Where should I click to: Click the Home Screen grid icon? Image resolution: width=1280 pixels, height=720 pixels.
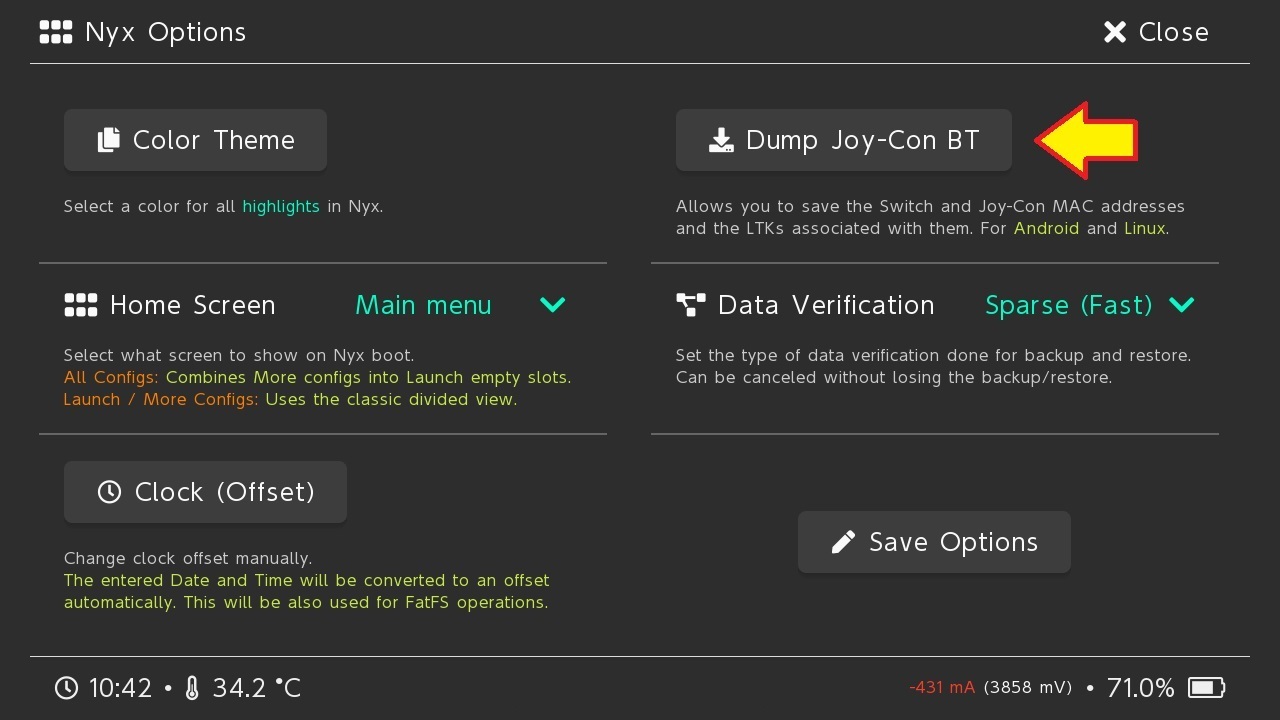pos(80,305)
